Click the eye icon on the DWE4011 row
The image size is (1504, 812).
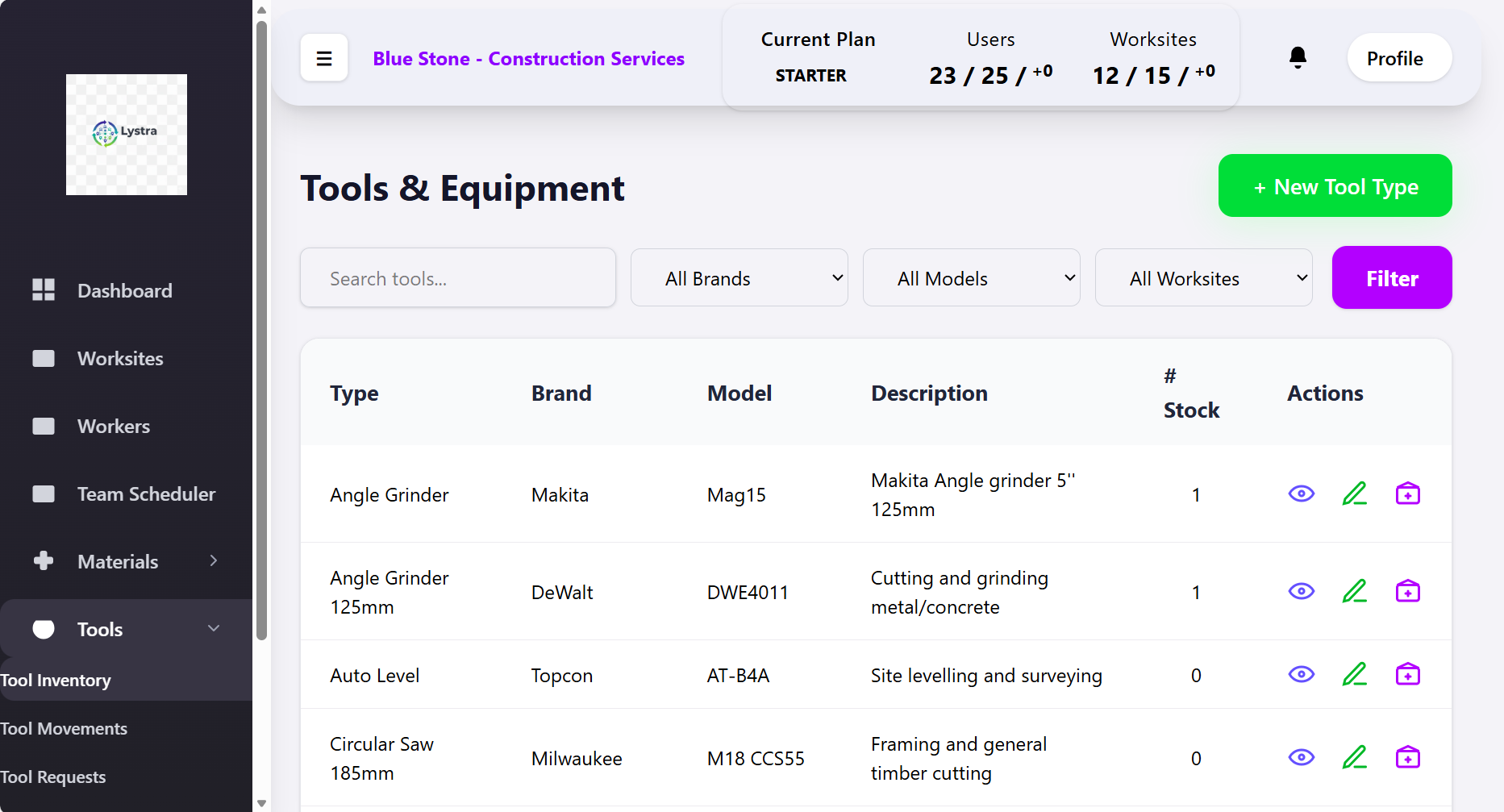tap(1301, 591)
